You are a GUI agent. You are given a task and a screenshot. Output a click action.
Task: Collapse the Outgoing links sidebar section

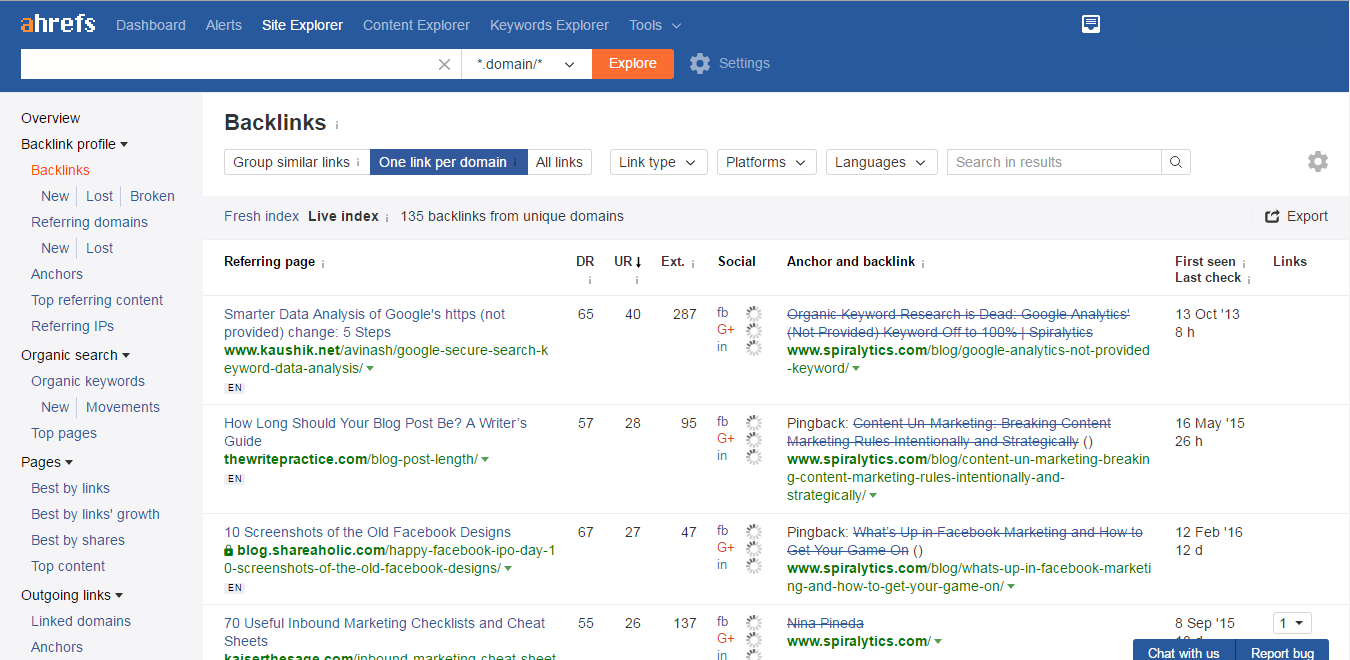pyautogui.click(x=72, y=595)
